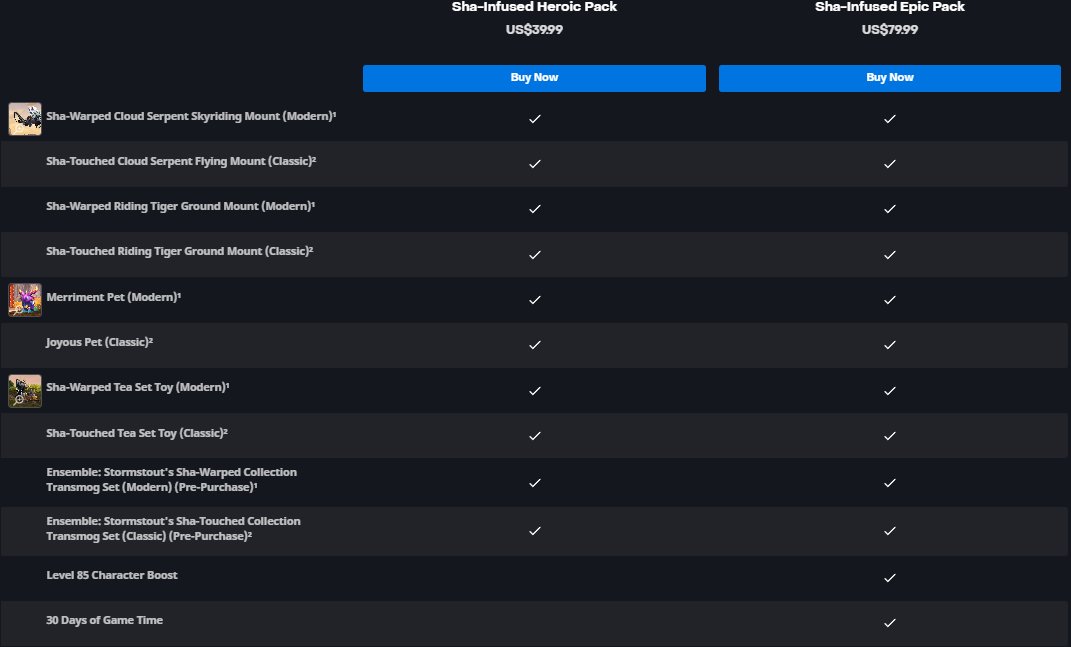Click Heroic checkmark for Sha-Warped Riding Tiger

pyautogui.click(x=535, y=209)
